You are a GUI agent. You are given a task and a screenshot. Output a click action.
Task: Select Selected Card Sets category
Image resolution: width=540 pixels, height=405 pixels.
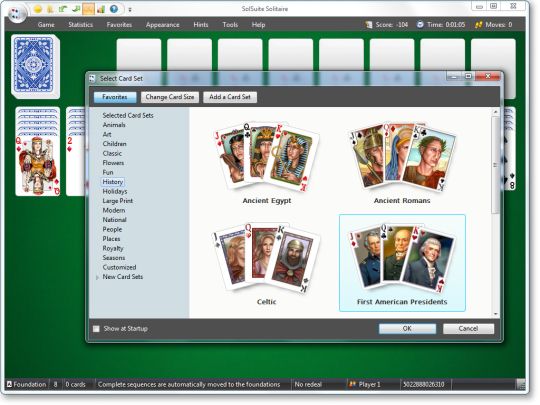[x=128, y=115]
